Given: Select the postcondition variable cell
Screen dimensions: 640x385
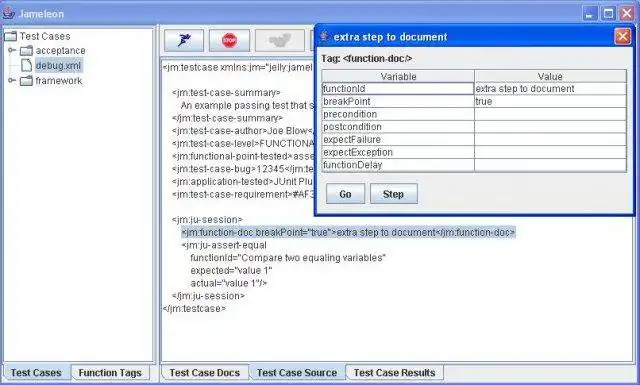Looking at the screenshot, I should pyautogui.click(x=398, y=127).
